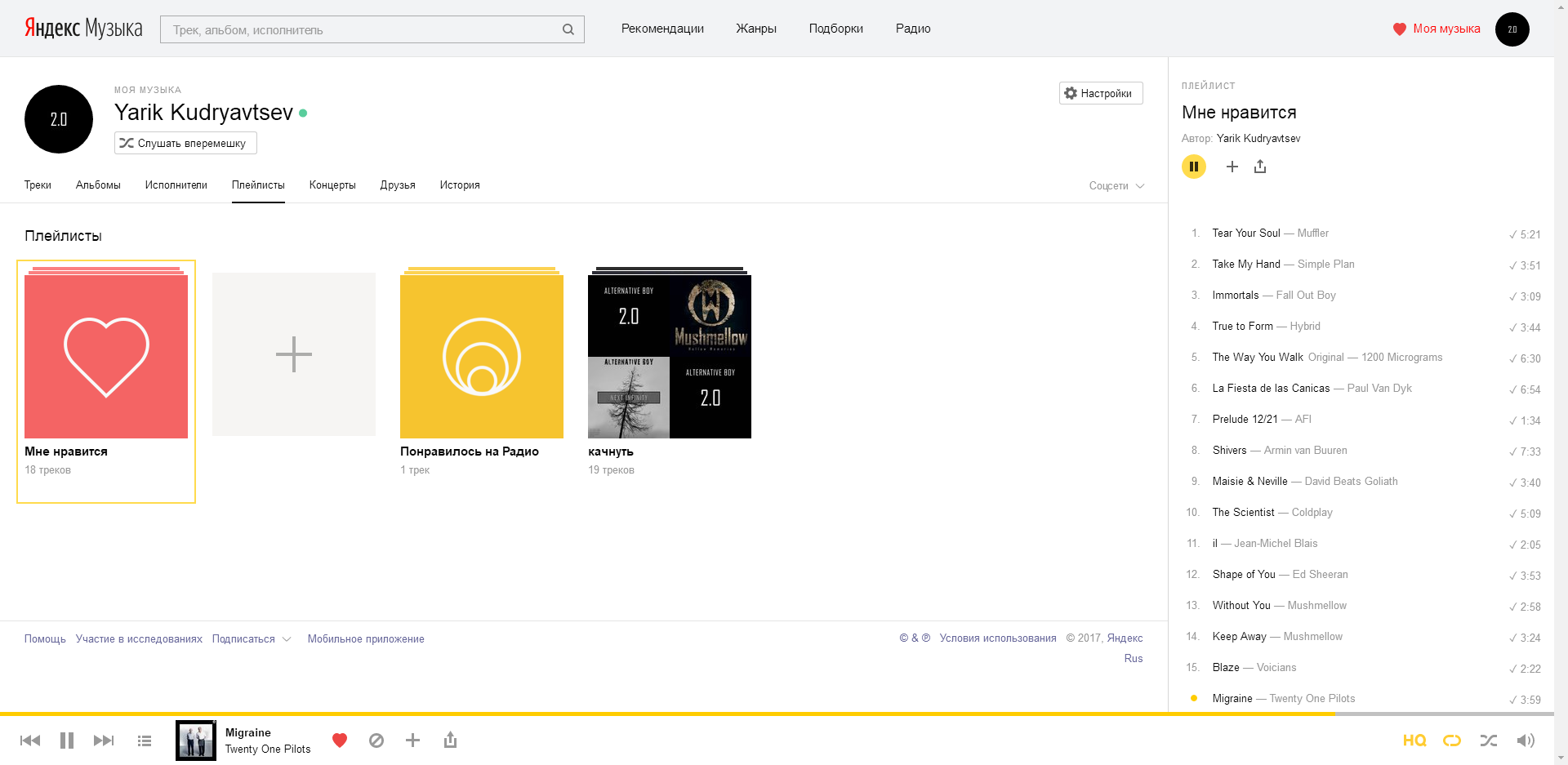The image size is (1568, 765).
Task: Switch to the Исполнители tab
Action: point(176,185)
